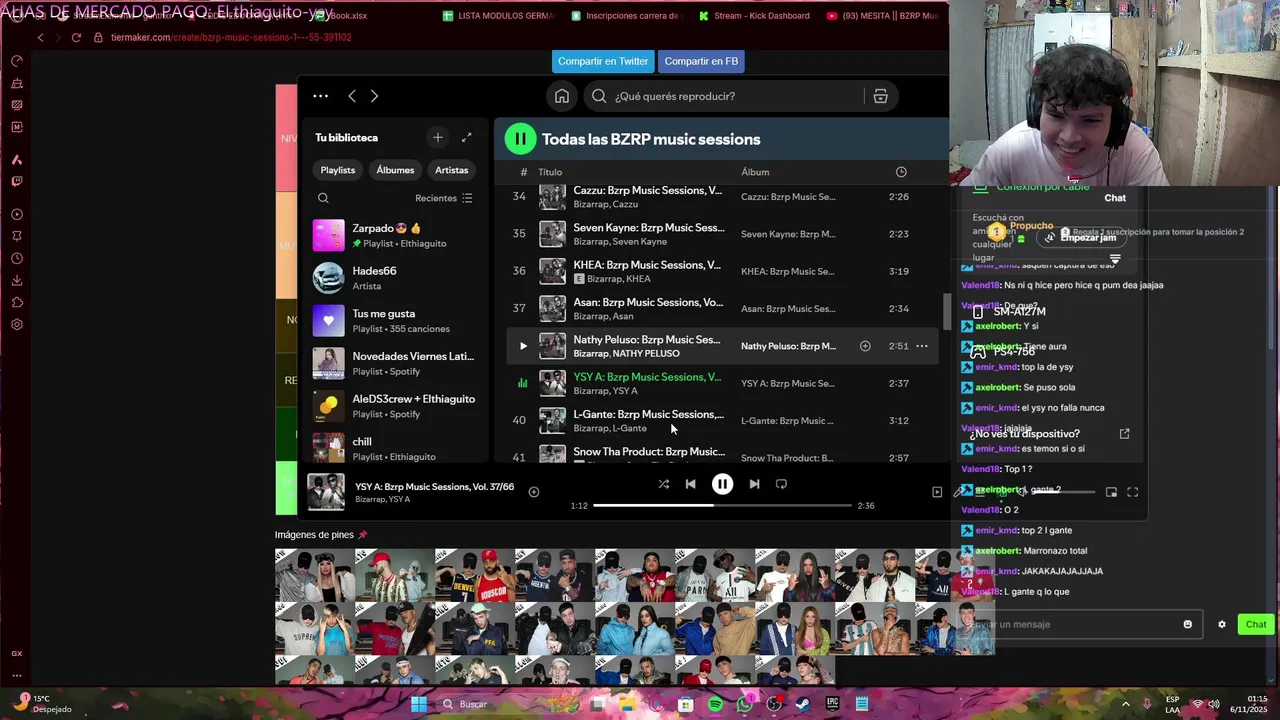The width and height of the screenshot is (1280, 720).
Task: Expand Tu biblioteca panel
Action: tap(466, 137)
